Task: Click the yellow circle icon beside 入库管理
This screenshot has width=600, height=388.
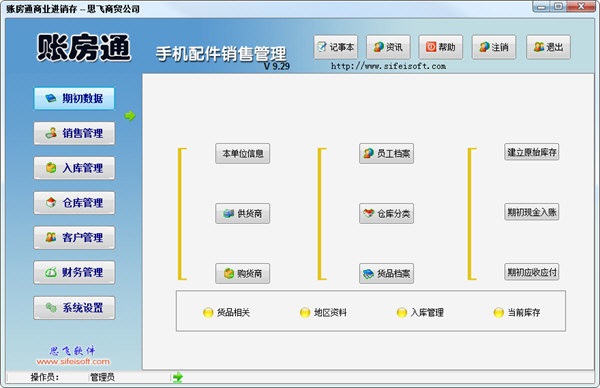Action: coord(402,313)
